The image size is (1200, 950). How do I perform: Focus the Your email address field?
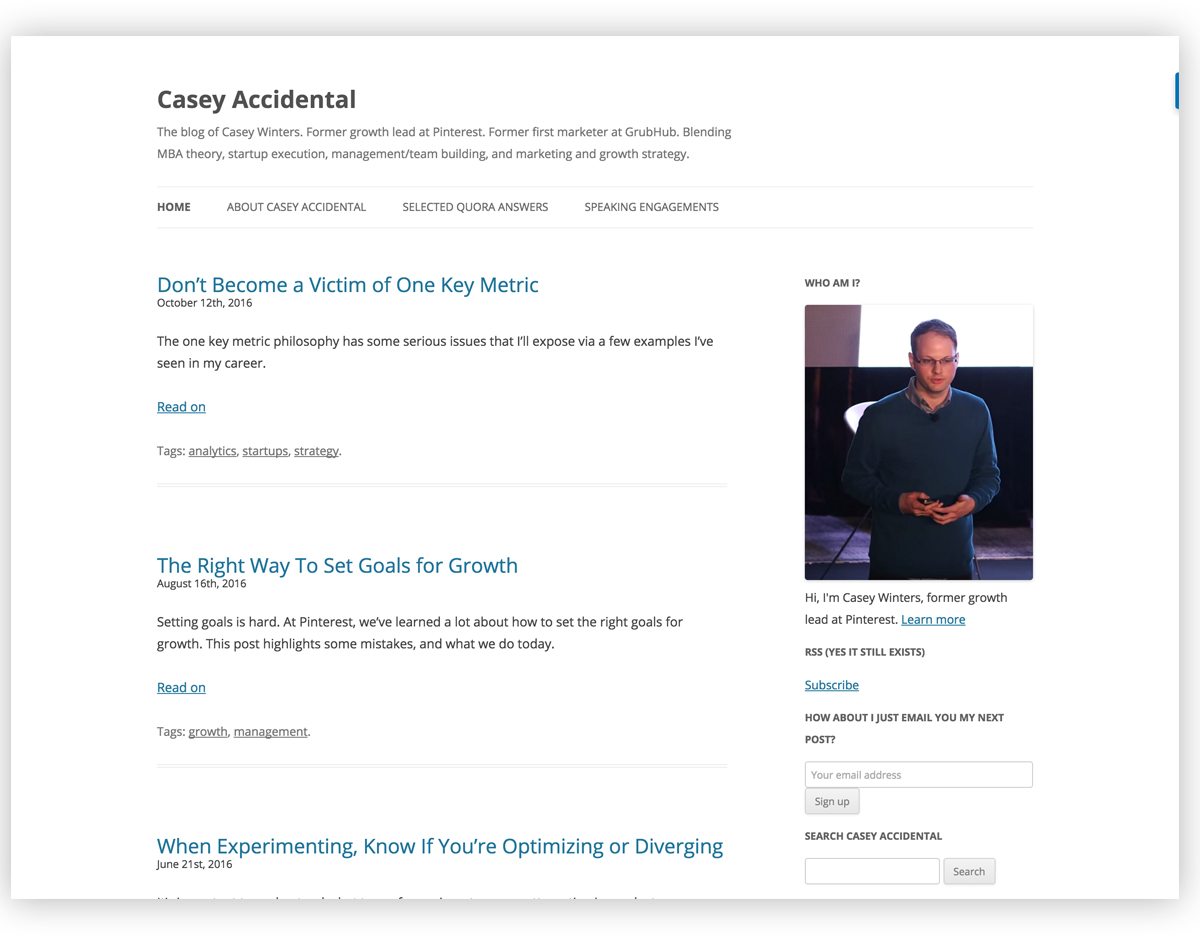[918, 775]
